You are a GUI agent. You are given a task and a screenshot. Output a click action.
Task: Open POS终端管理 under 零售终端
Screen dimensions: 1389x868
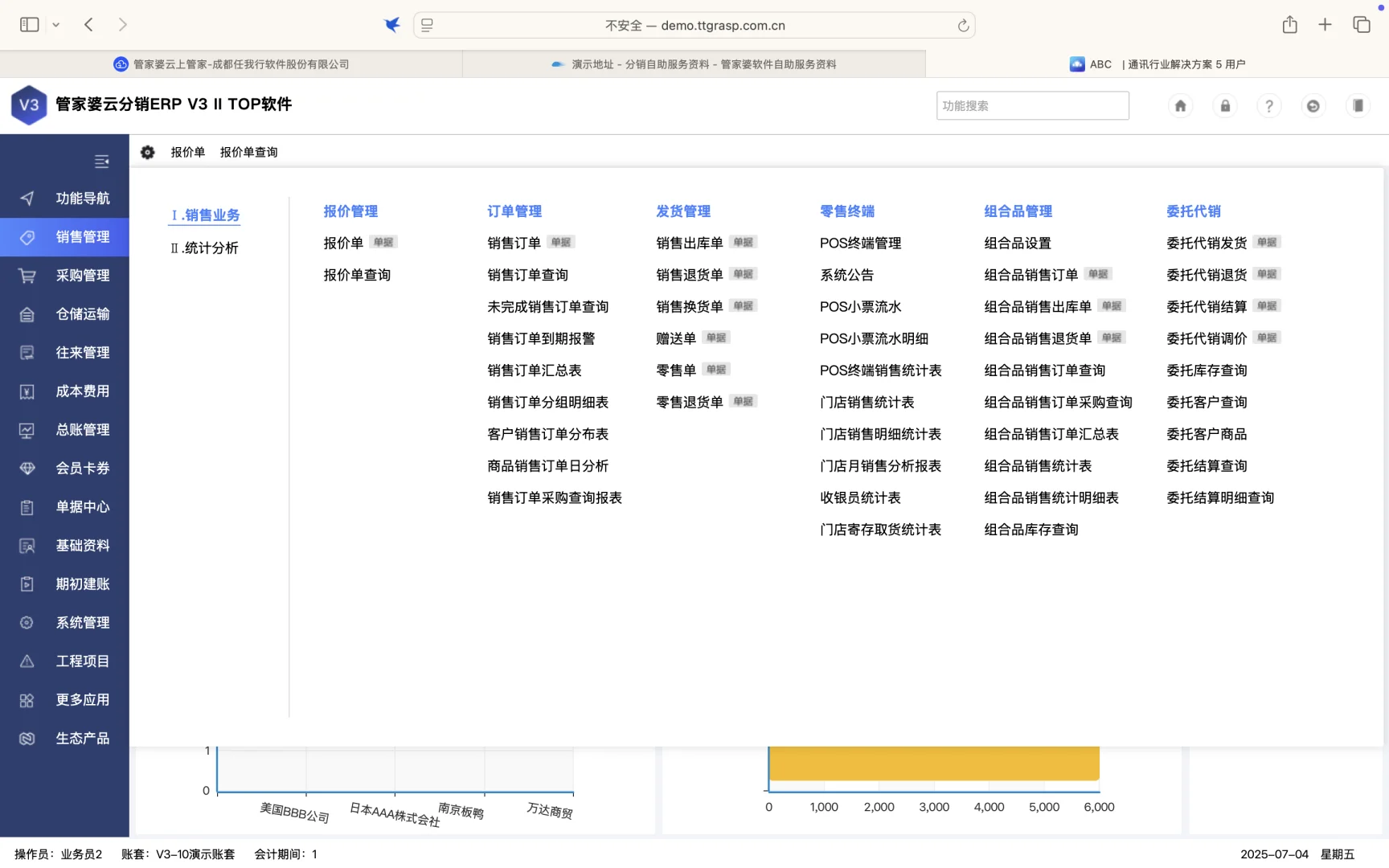(x=860, y=243)
